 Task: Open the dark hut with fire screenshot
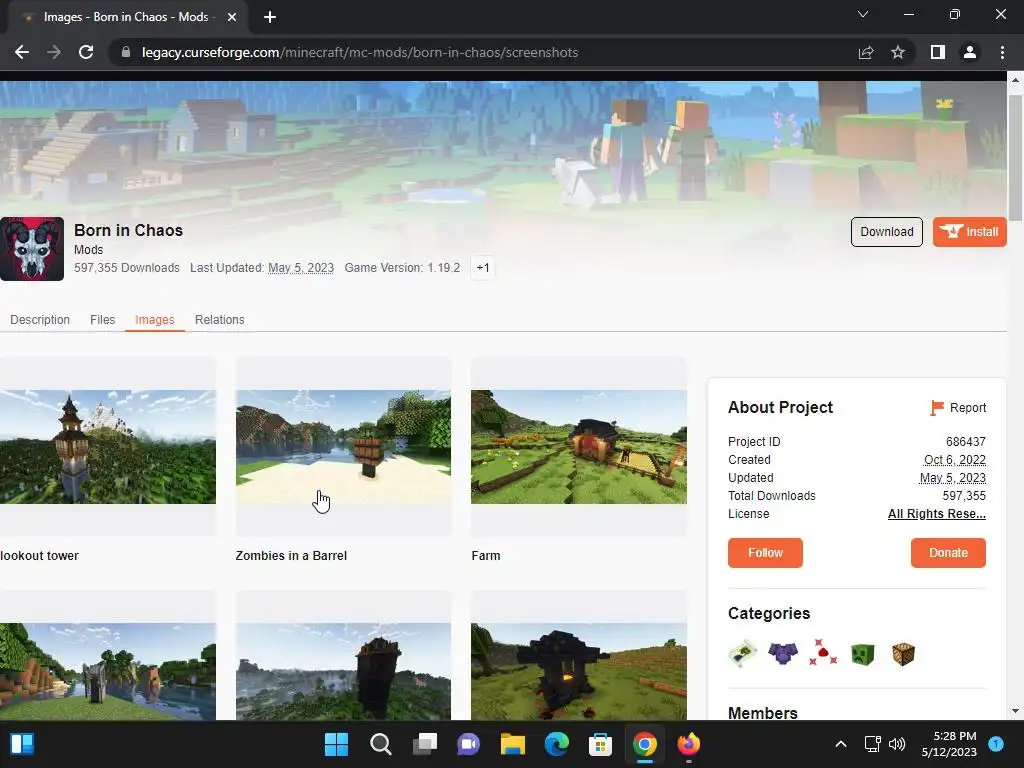pyautogui.click(x=579, y=671)
